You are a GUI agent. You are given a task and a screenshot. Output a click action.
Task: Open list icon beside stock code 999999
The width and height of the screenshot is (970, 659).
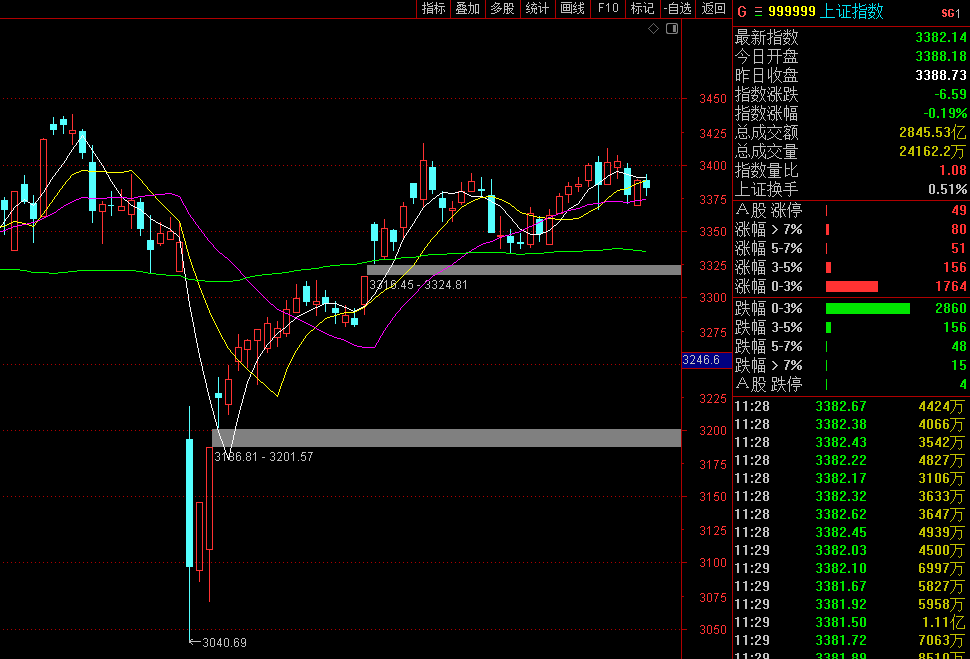click(x=758, y=12)
